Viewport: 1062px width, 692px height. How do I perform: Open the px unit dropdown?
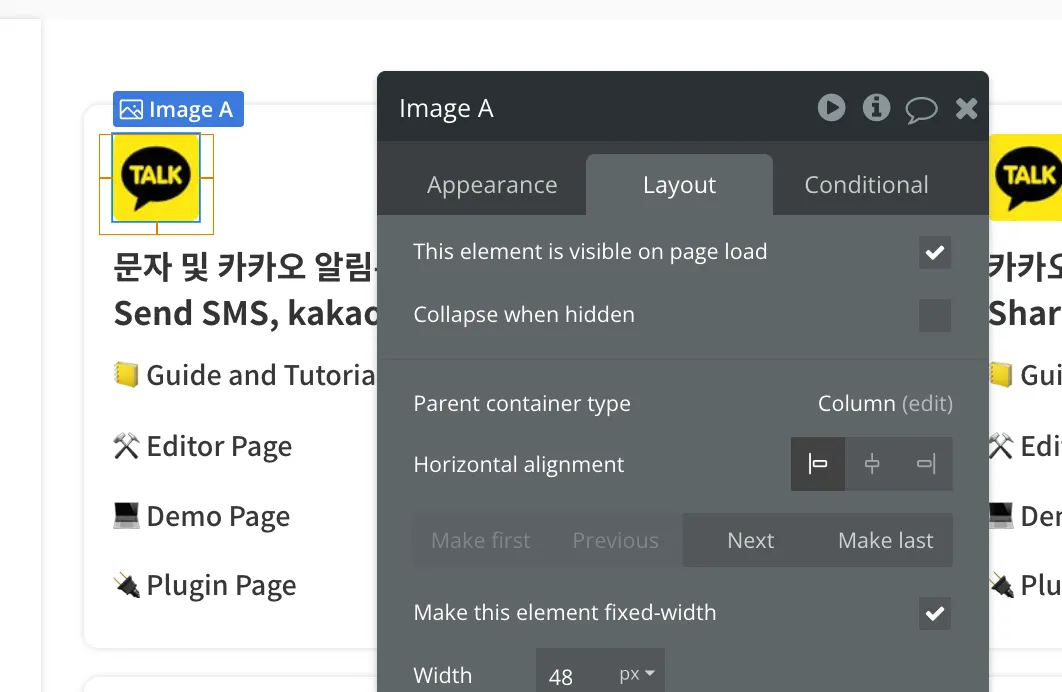[x=637, y=674]
